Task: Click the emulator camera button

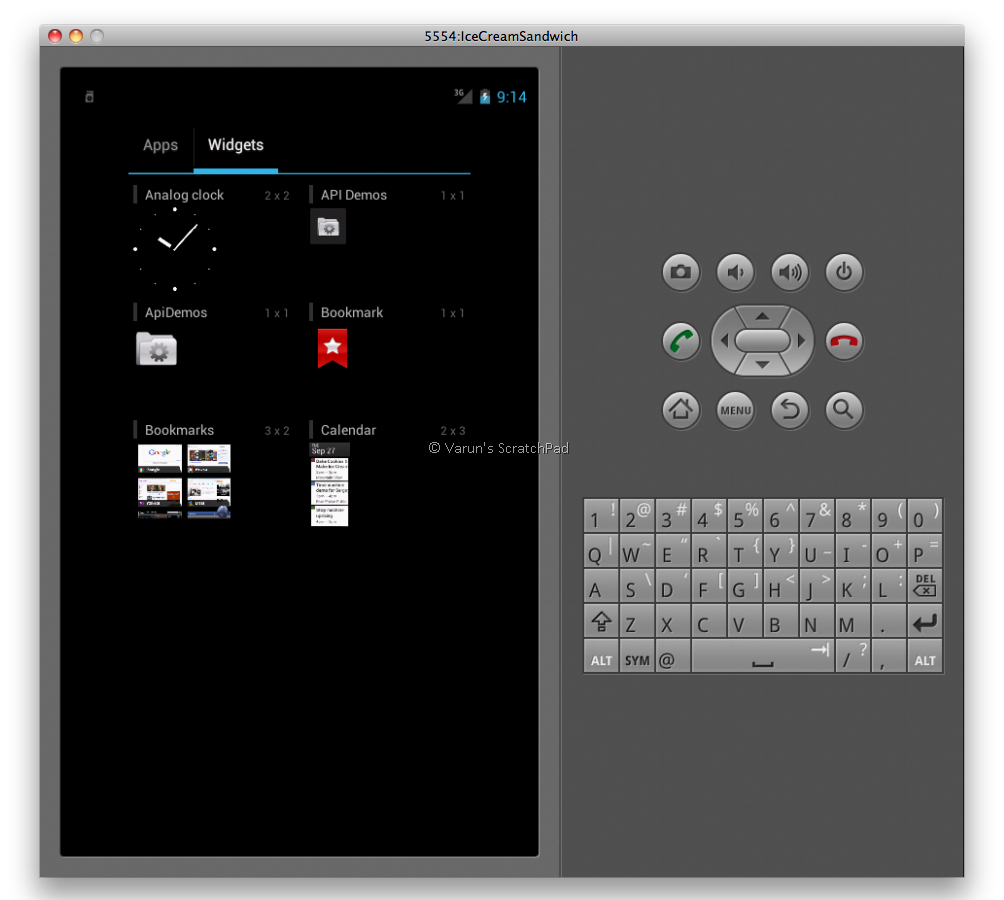Action: [681, 272]
